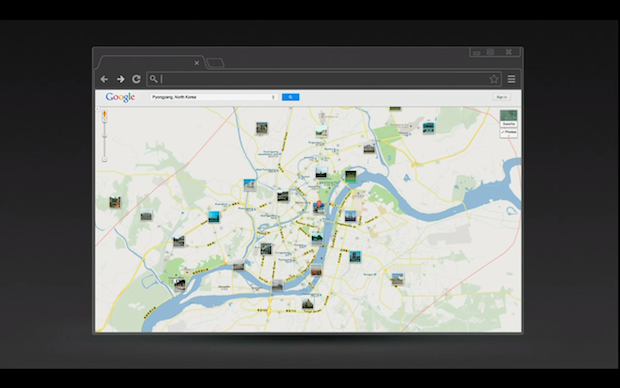Viewport: 620px width, 388px height.
Task: Click the microphone voice search icon
Action: (x=273, y=97)
